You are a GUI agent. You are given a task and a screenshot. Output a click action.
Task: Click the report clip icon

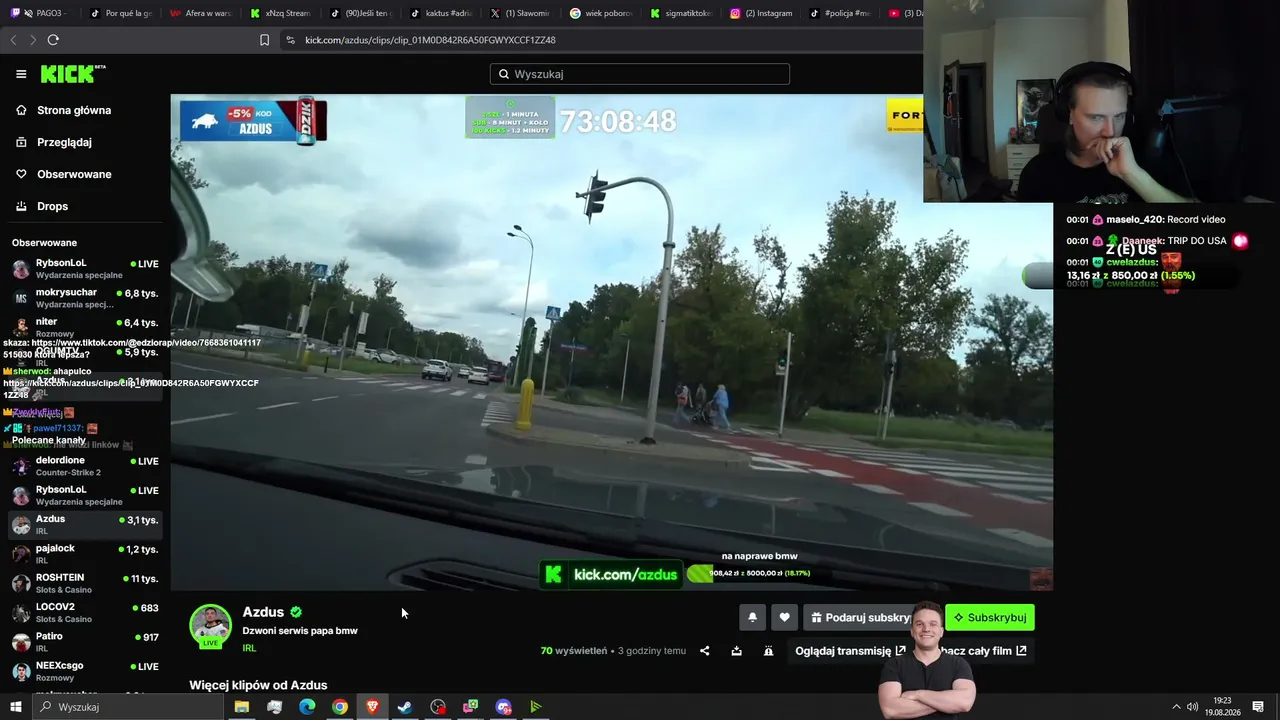pos(768,651)
